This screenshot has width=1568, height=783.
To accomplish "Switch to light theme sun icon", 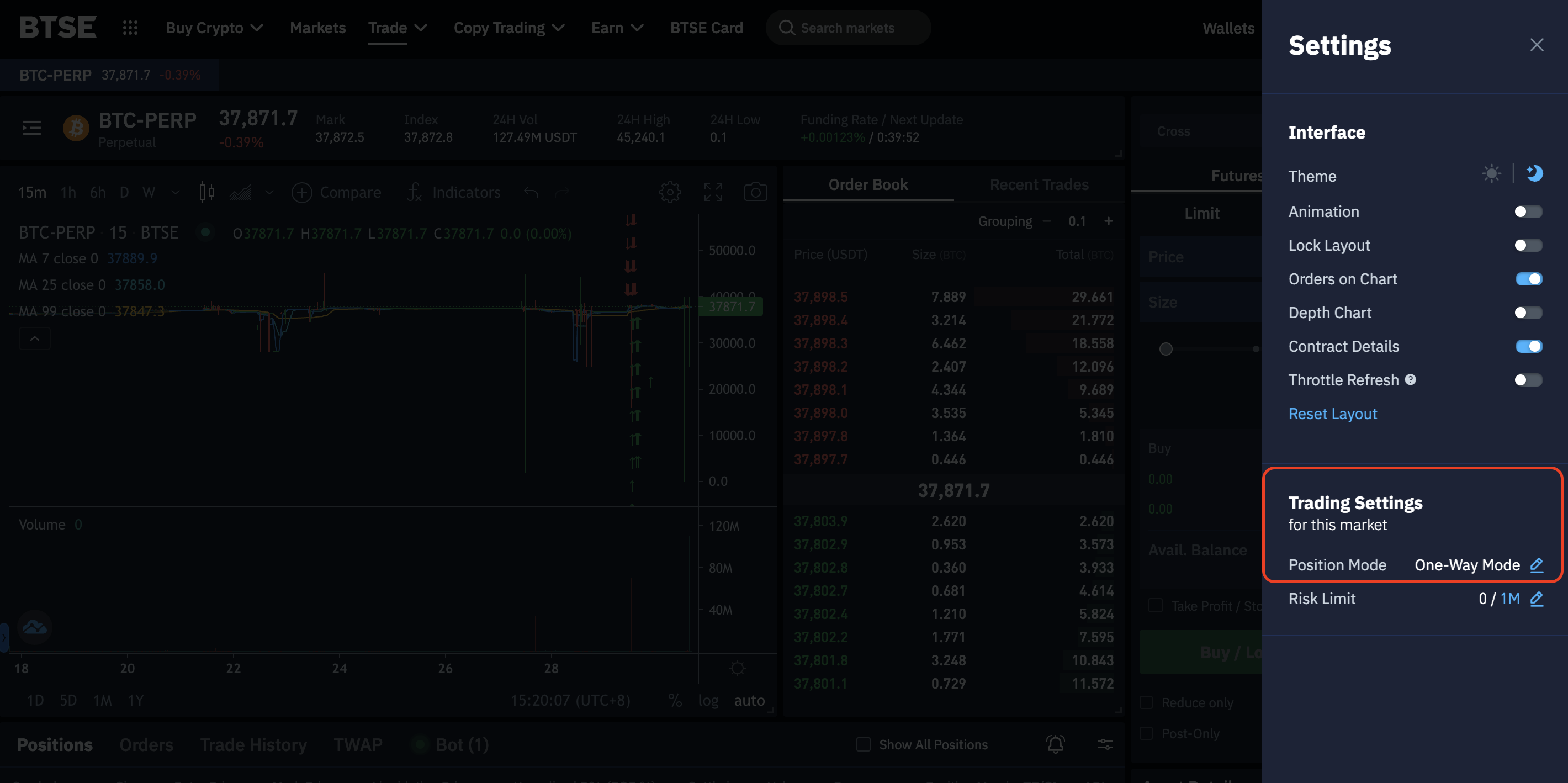I will pyautogui.click(x=1491, y=174).
